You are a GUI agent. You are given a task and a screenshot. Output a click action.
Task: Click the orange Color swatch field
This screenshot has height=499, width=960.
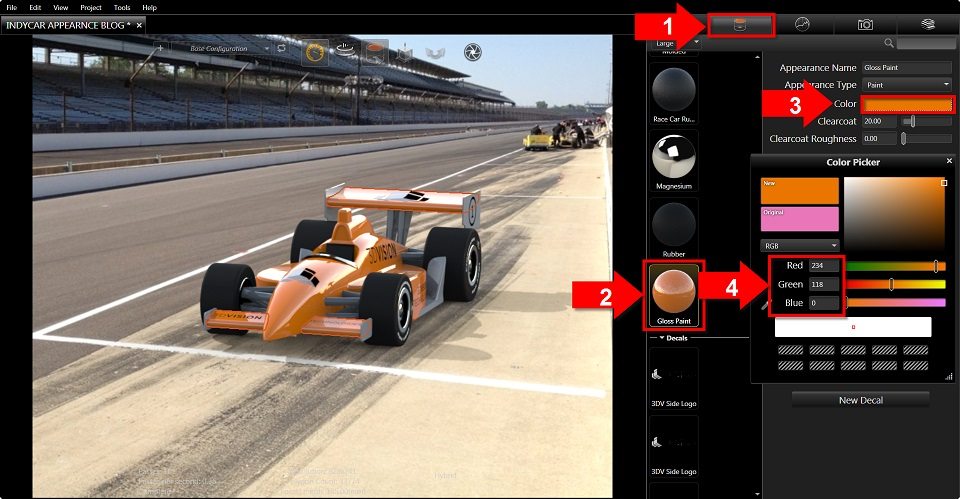point(907,104)
